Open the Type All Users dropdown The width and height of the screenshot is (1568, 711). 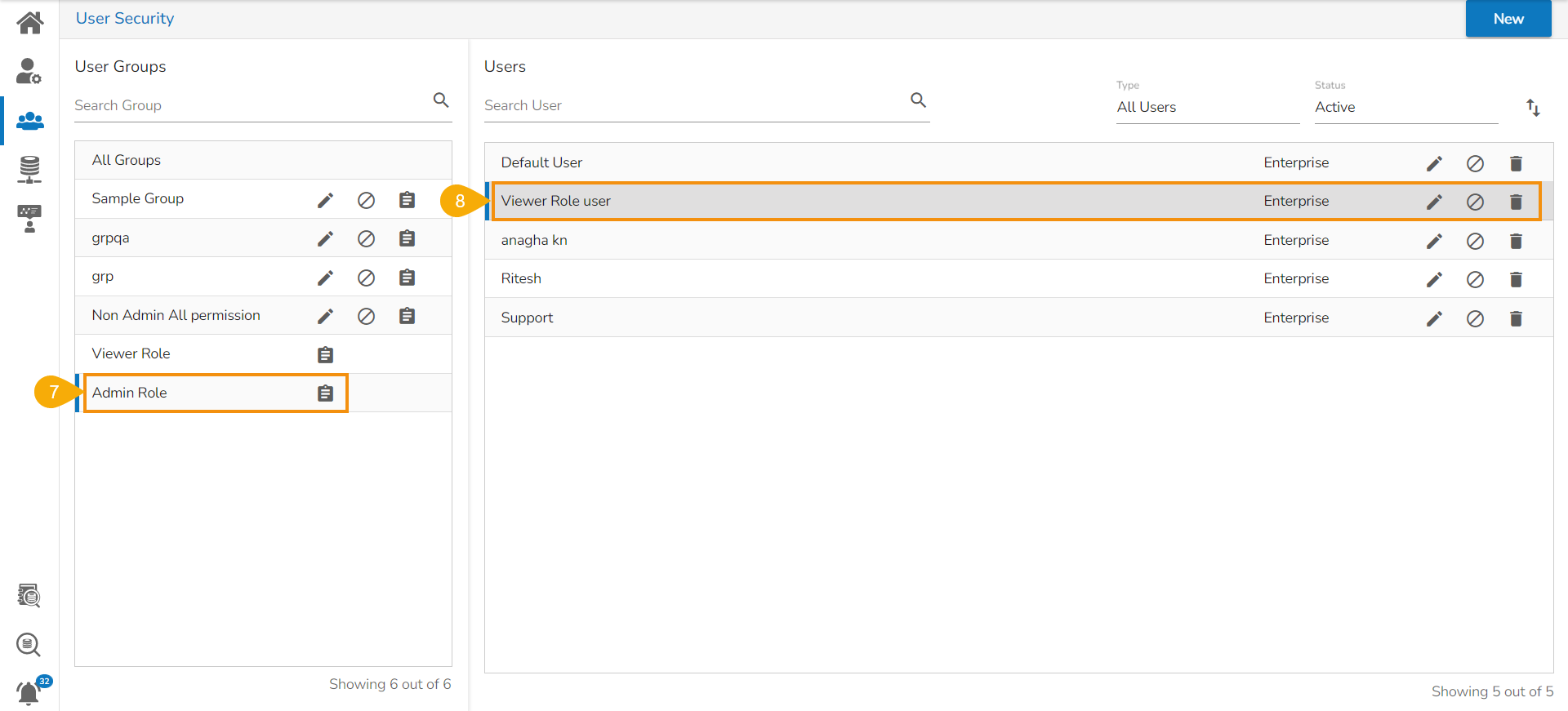1207,107
